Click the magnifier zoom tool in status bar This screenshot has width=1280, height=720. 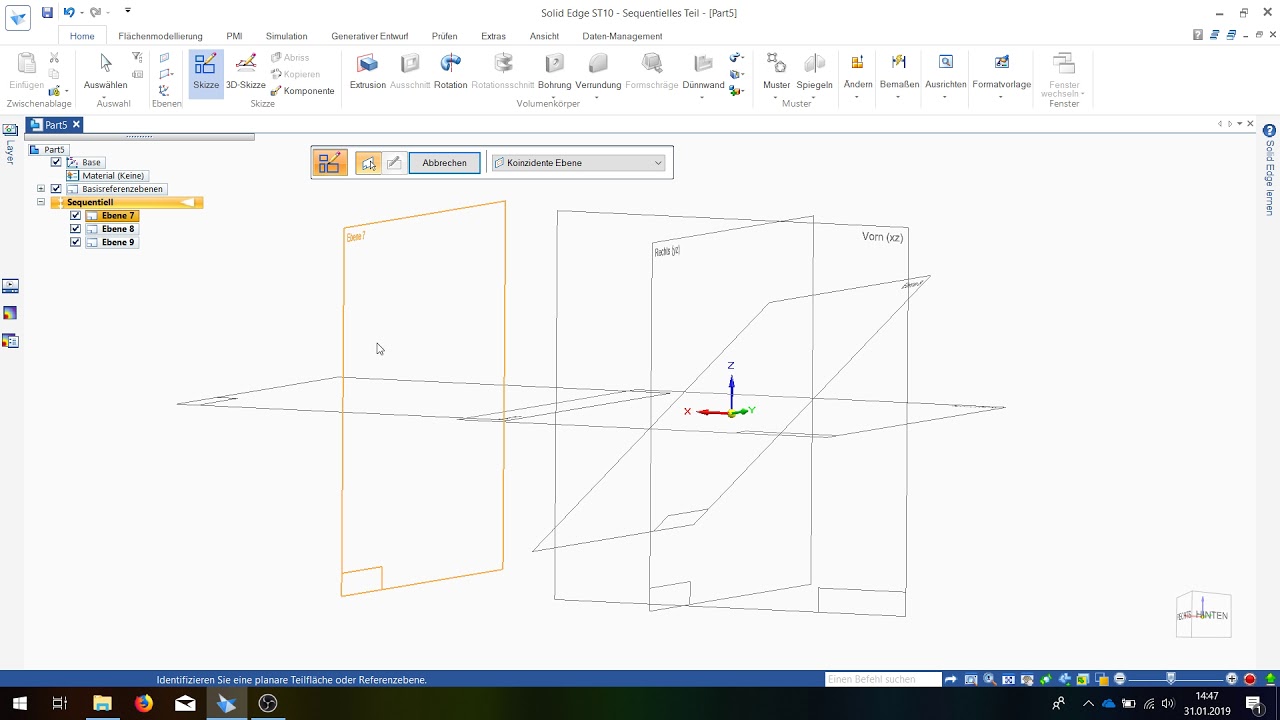(989, 679)
